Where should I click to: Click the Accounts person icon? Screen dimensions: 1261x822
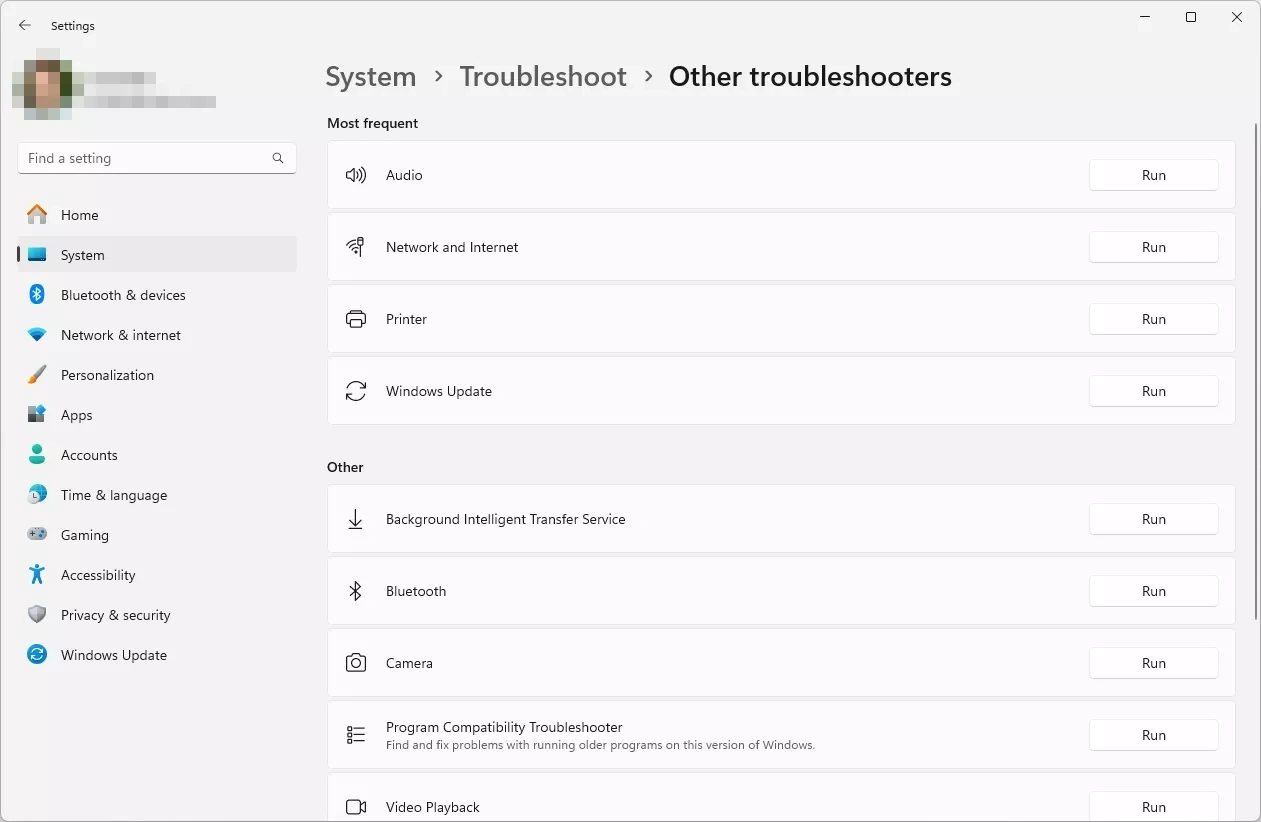[37, 454]
